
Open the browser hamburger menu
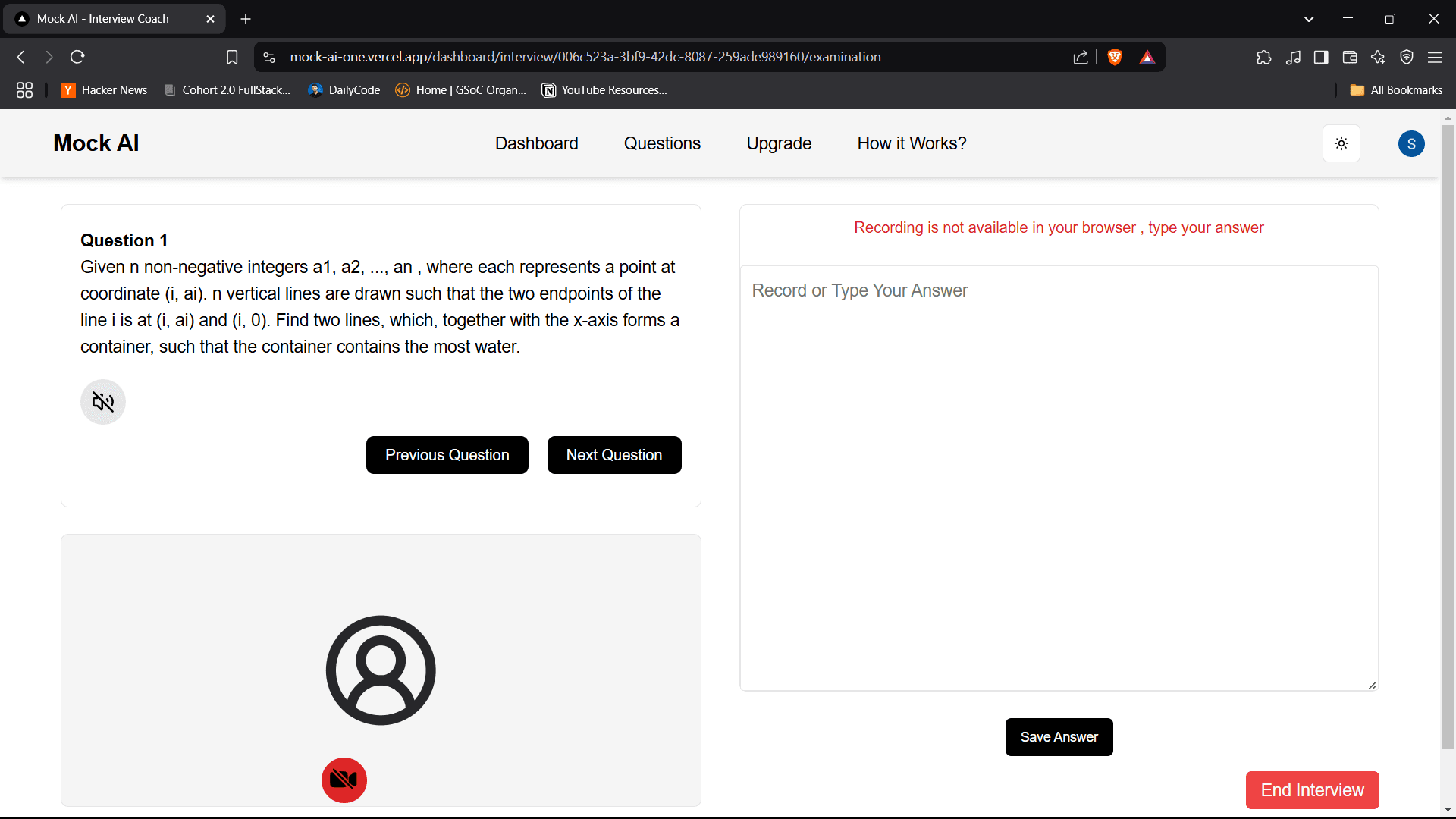click(x=1435, y=57)
